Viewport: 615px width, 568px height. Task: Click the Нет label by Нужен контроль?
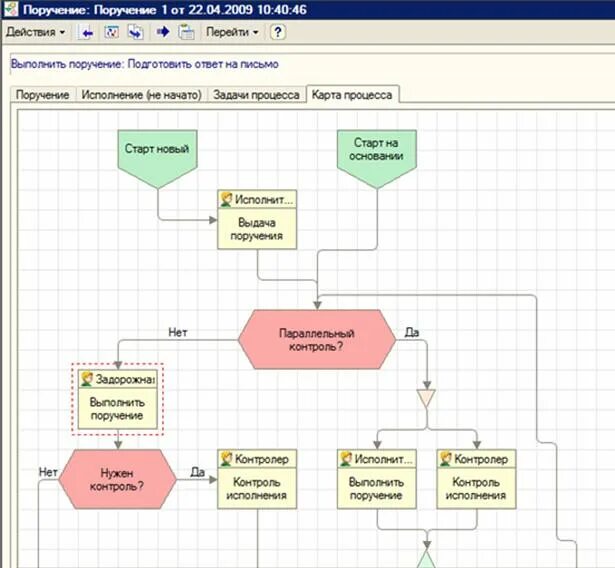[x=48, y=472]
